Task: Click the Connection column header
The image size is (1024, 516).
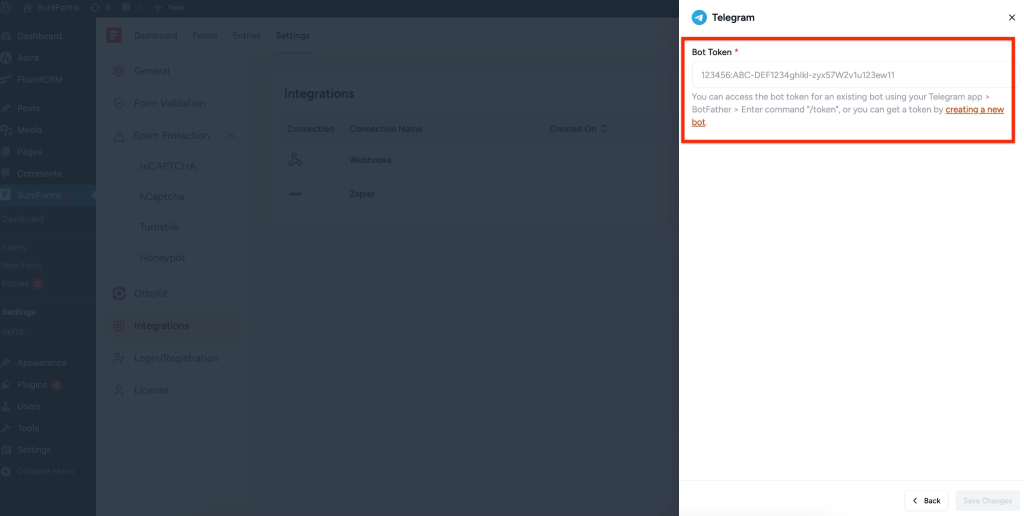Action: coord(310,129)
